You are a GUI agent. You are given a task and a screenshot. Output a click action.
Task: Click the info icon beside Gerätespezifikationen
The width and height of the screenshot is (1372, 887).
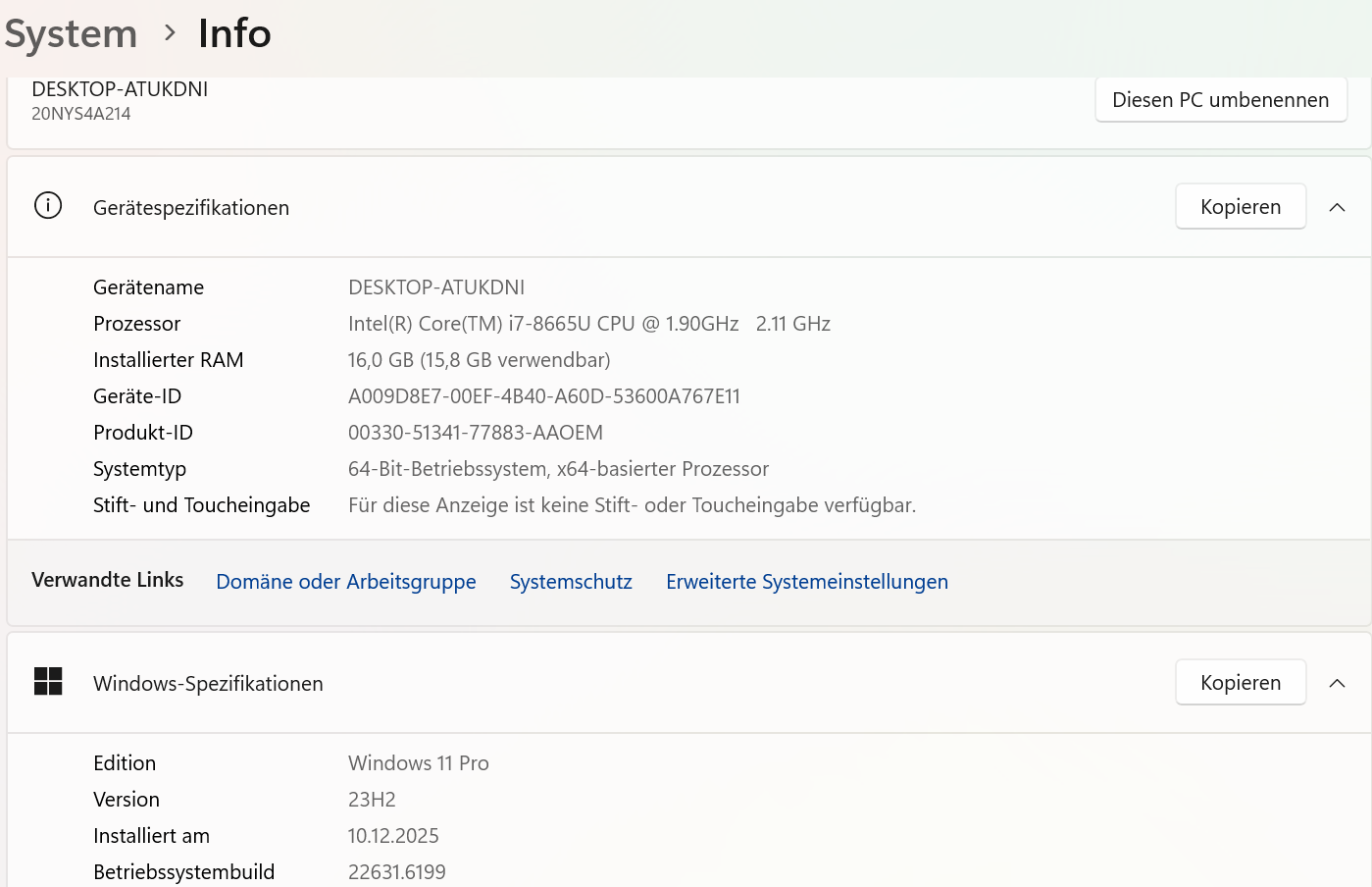[x=48, y=206]
